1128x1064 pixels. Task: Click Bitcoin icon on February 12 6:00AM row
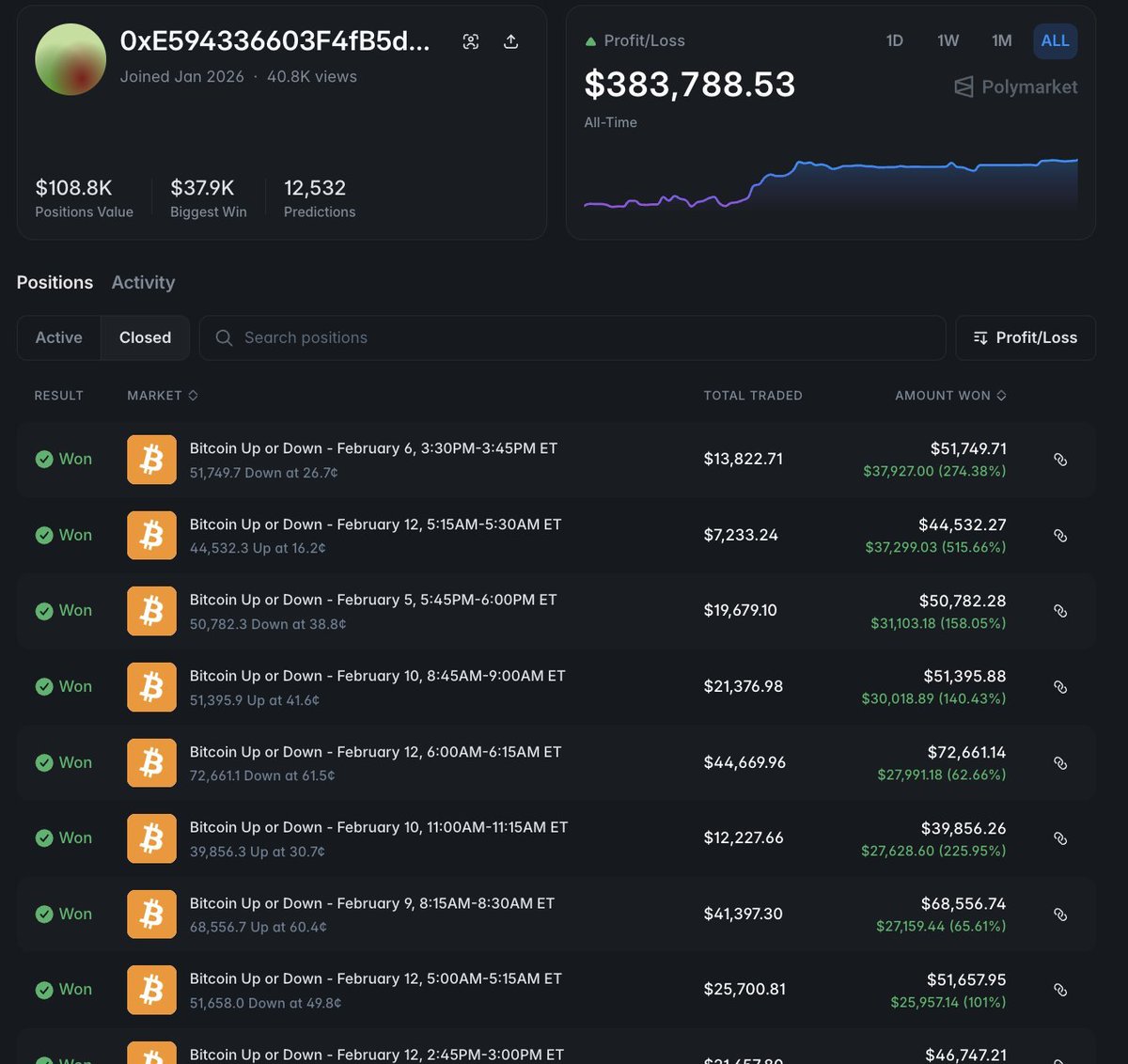[x=151, y=762]
